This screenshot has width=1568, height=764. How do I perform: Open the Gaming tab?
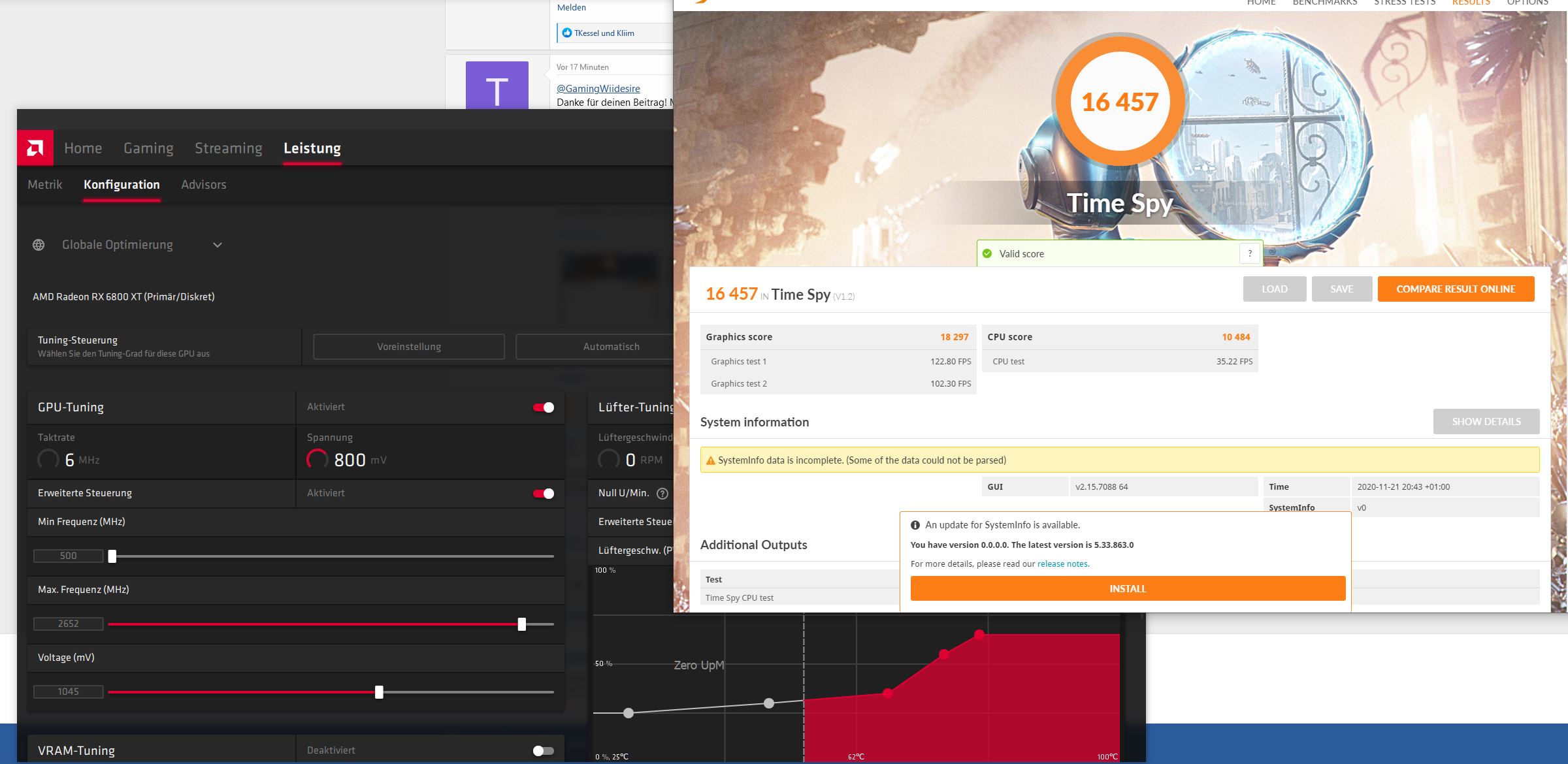coord(148,148)
